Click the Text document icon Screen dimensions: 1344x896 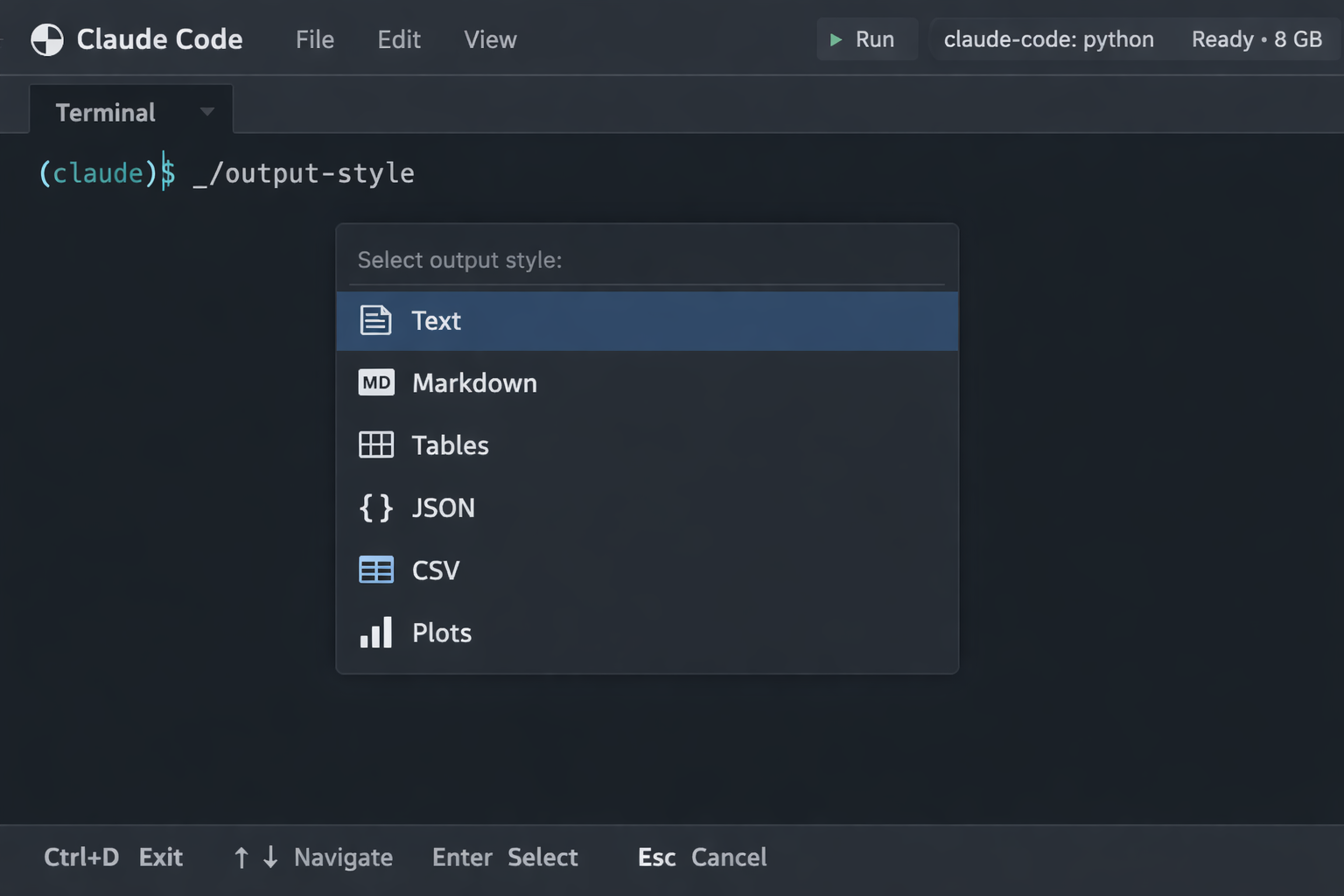click(376, 320)
